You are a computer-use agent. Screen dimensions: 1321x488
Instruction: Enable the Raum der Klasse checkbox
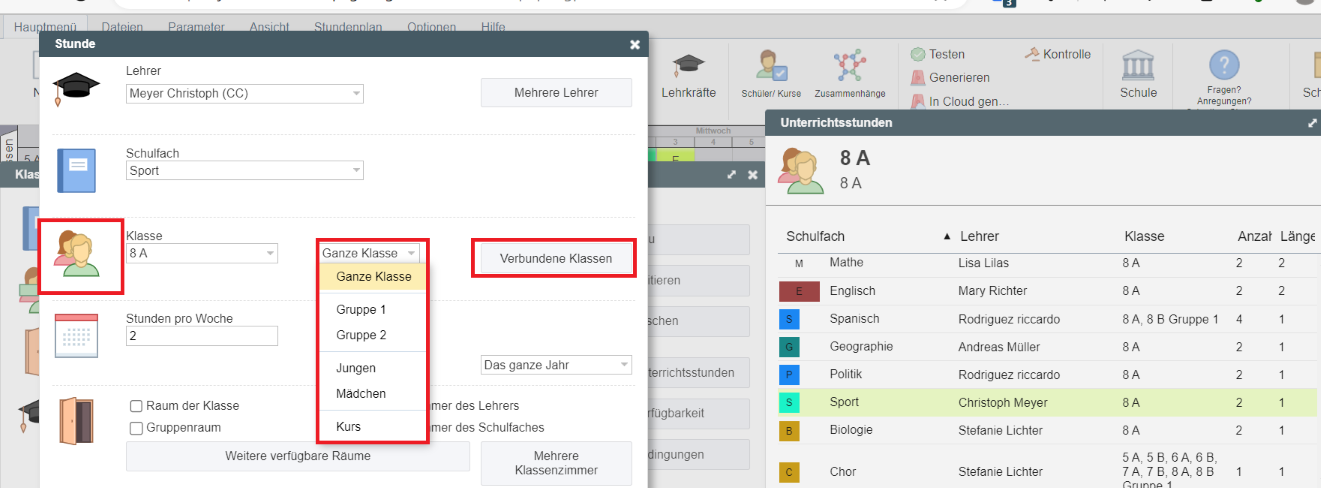tap(136, 406)
